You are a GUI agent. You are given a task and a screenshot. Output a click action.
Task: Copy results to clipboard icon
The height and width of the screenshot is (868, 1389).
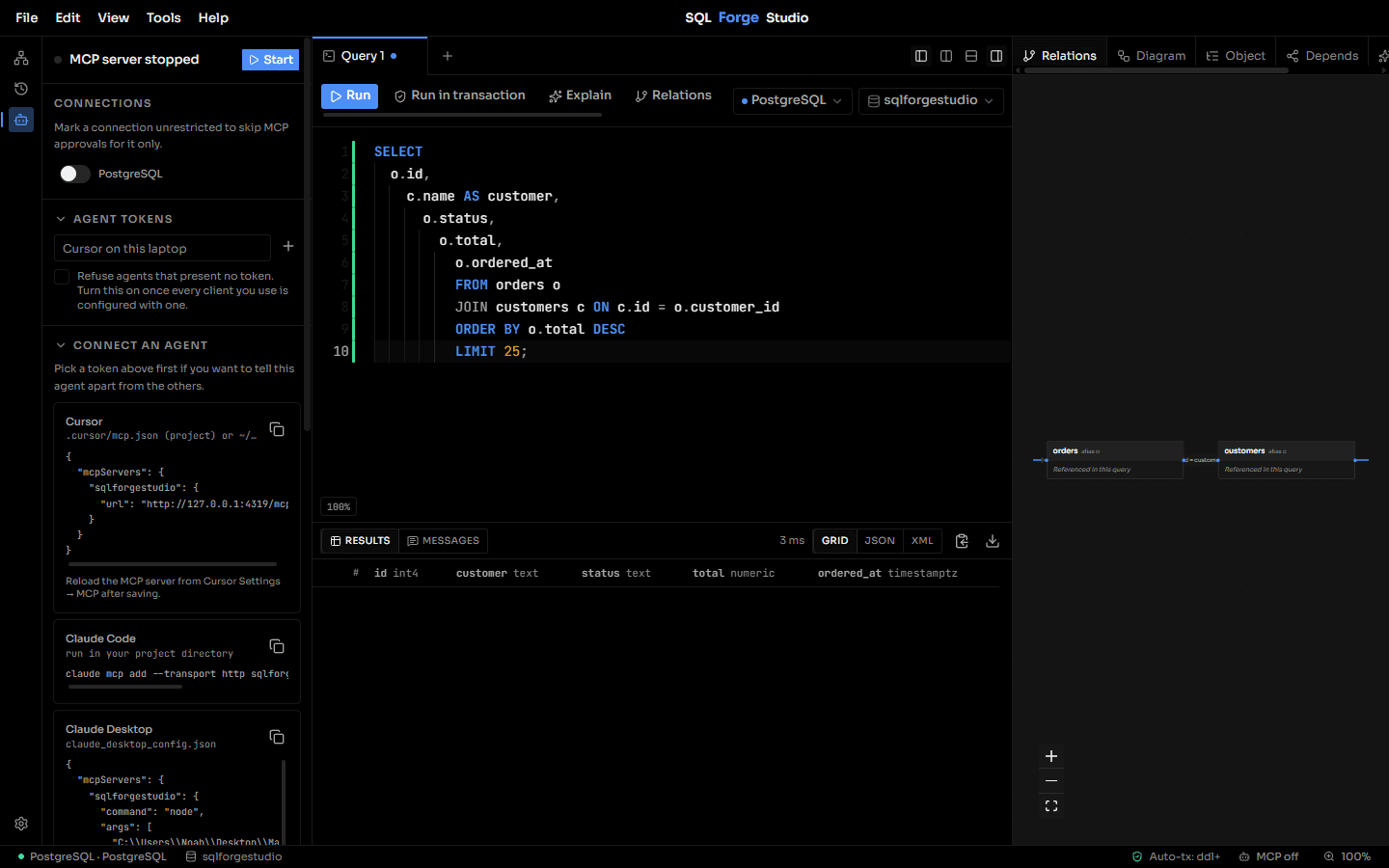[x=962, y=541]
